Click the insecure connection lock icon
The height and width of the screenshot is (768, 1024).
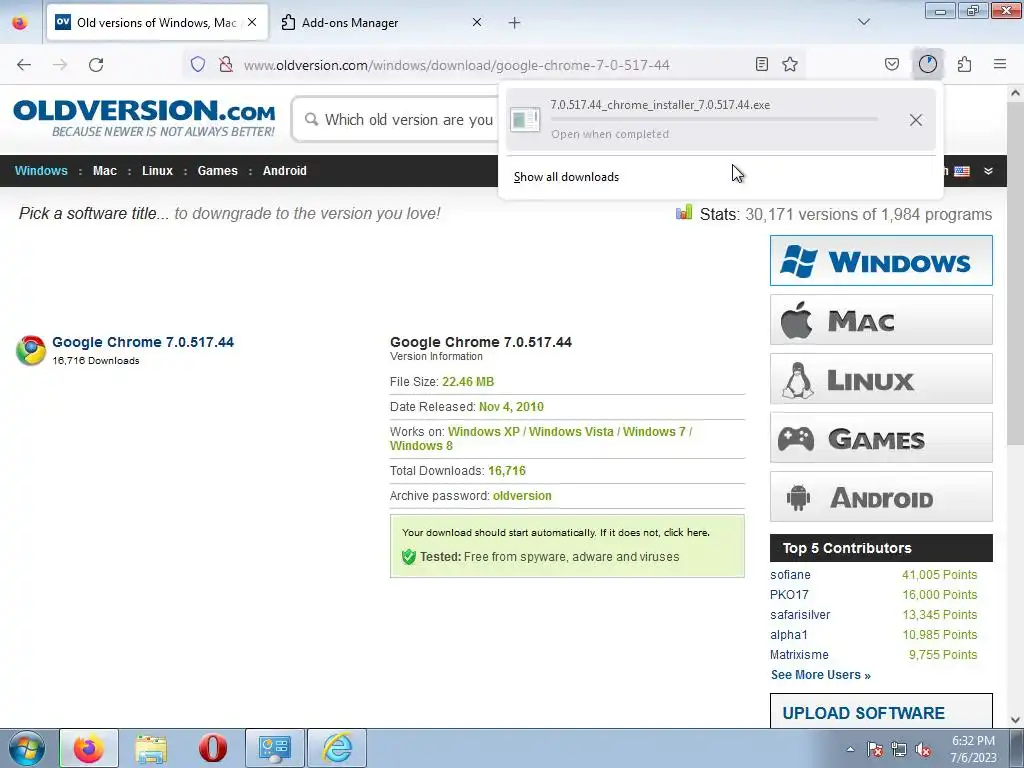coord(226,64)
